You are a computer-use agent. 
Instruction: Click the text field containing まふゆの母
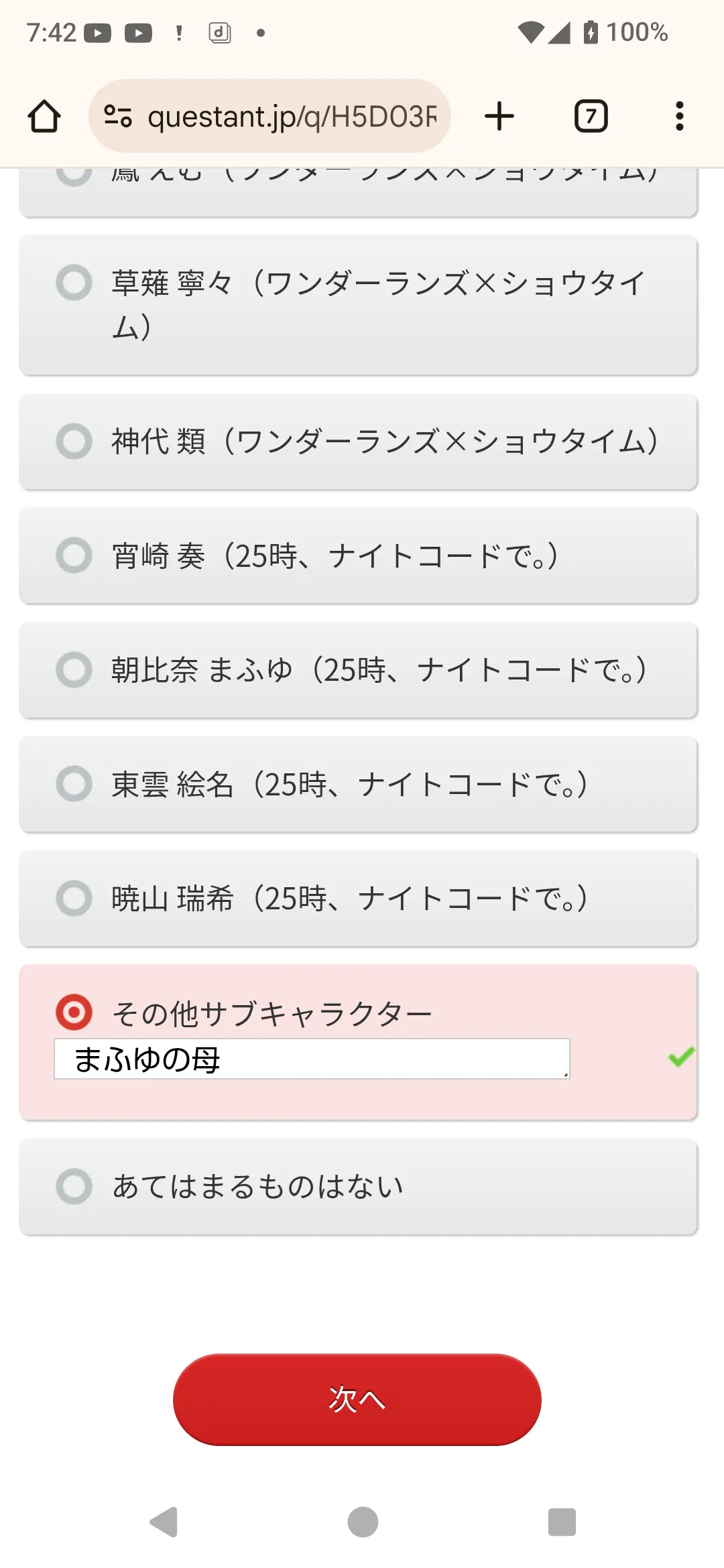click(312, 1059)
